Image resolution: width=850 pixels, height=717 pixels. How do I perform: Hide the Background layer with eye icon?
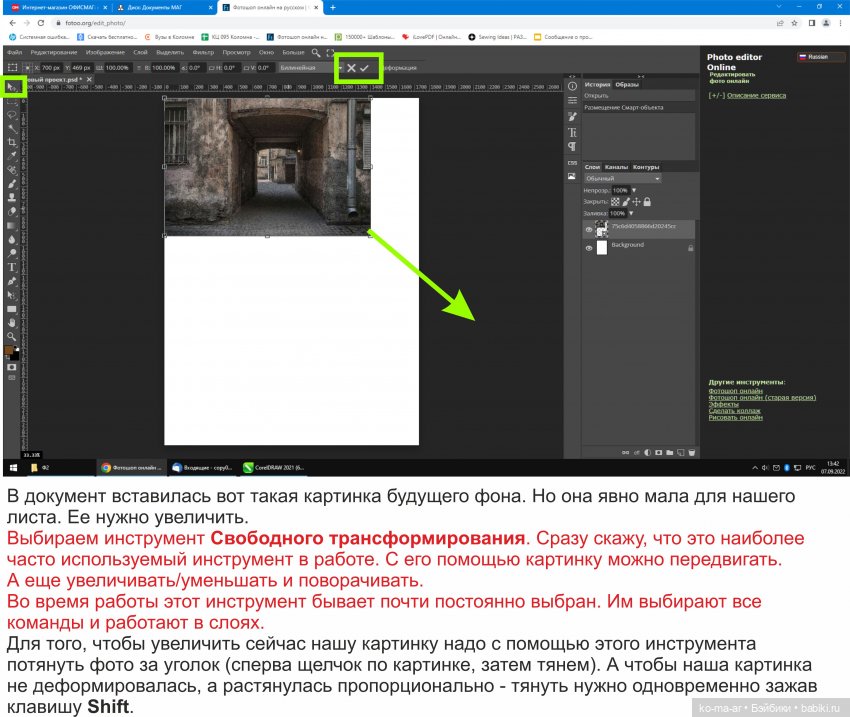[x=589, y=247]
